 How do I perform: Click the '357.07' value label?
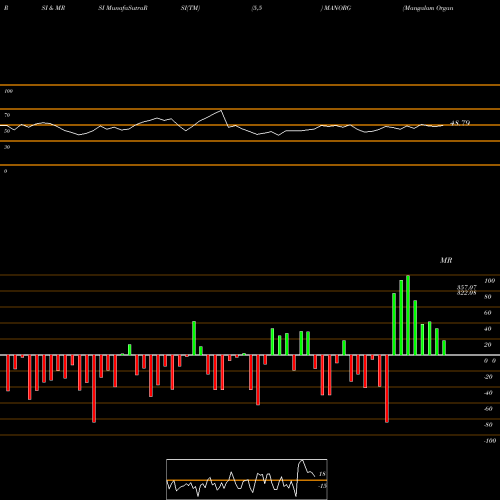coord(467,287)
